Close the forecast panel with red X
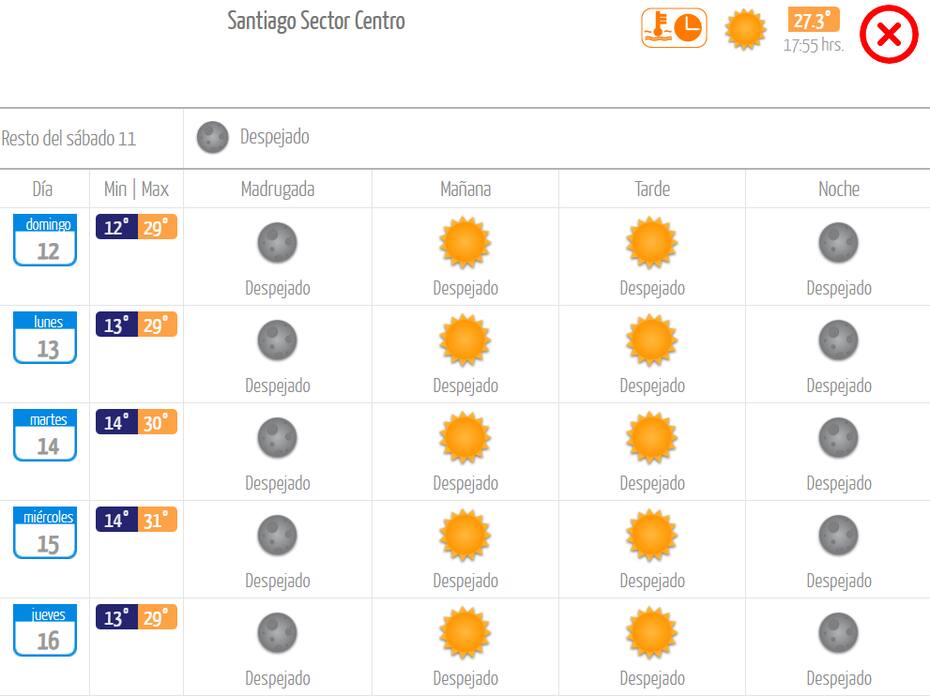Image resolution: width=930 pixels, height=696 pixels. [888, 34]
